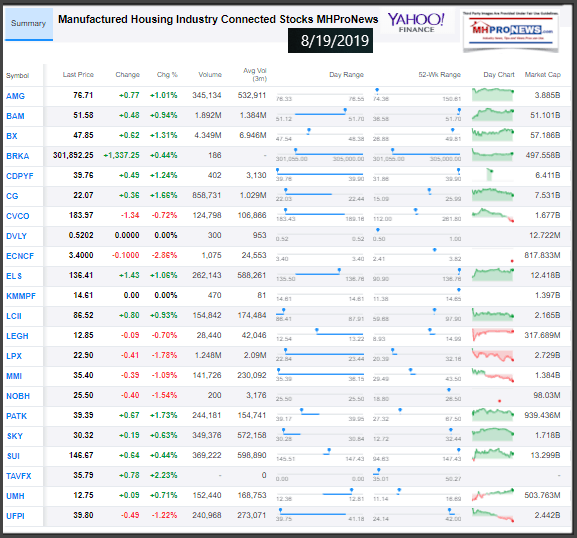Viewport: 577px width, 538px height.
Task: Sort by the Symbol column header
Action: click(17, 75)
